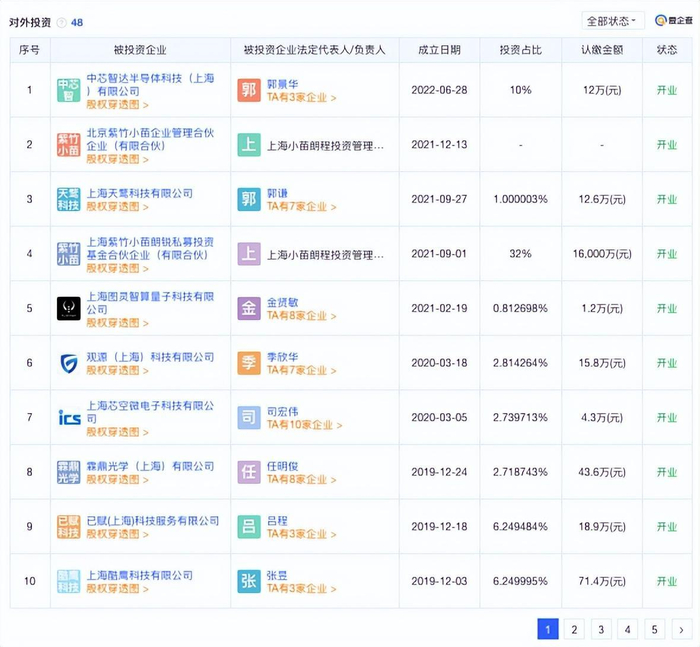
Task: Click the help question mark beside 对外投资
Action: click(x=62, y=21)
